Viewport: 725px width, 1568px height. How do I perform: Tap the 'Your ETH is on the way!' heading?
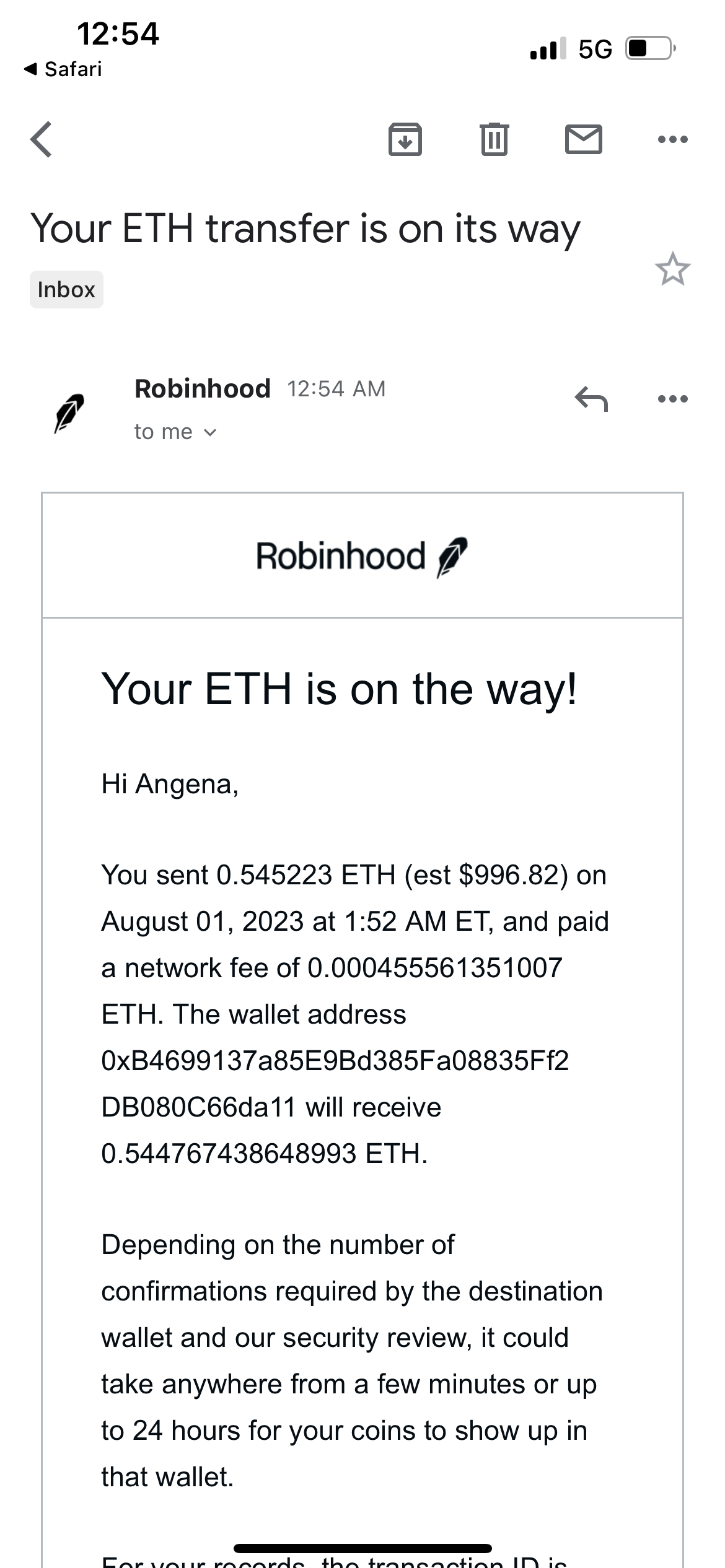(x=340, y=689)
